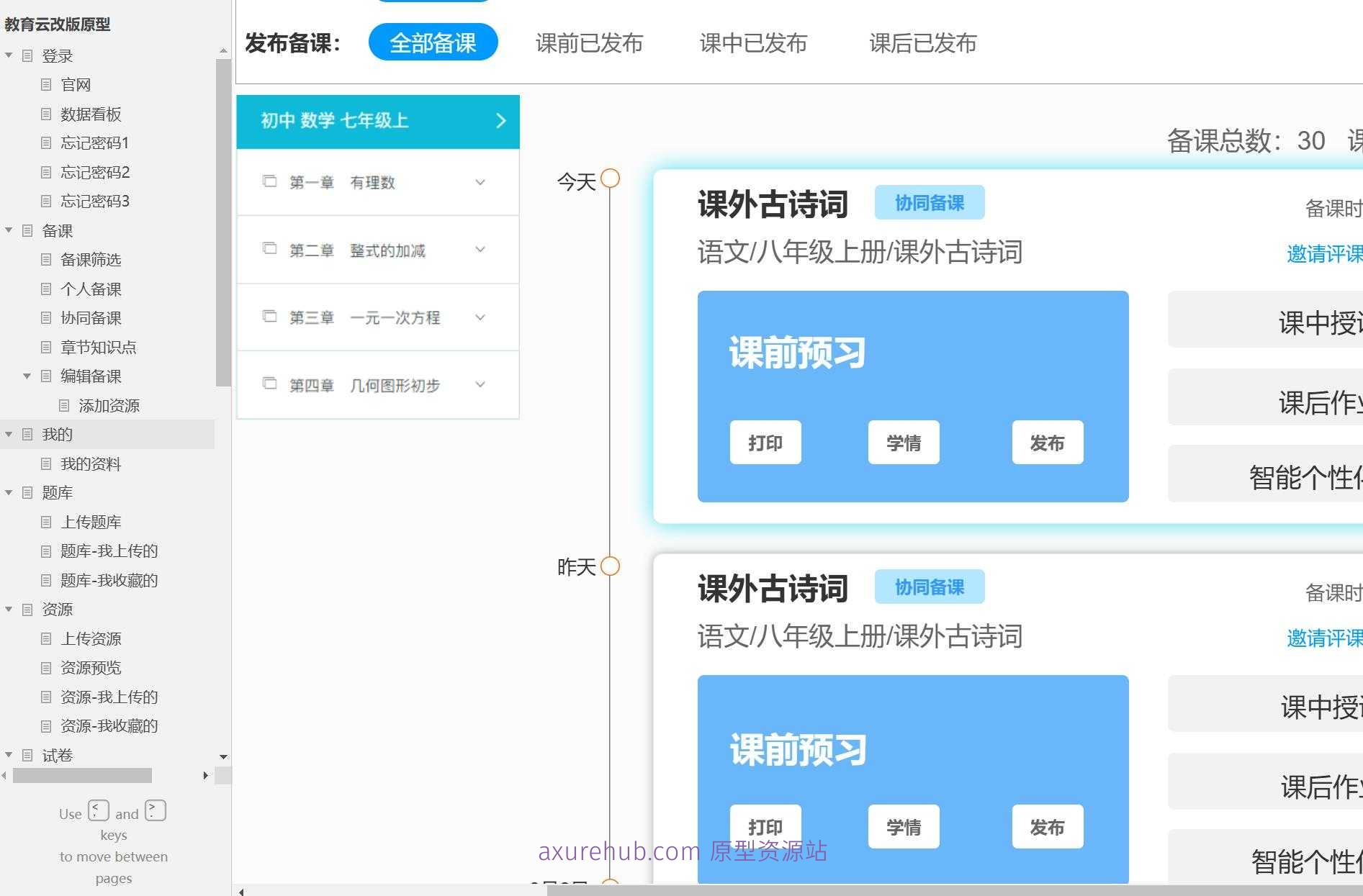This screenshot has height=896, width=1363.
Task: Open the 题库-我收藏的 page
Action: click(x=109, y=580)
